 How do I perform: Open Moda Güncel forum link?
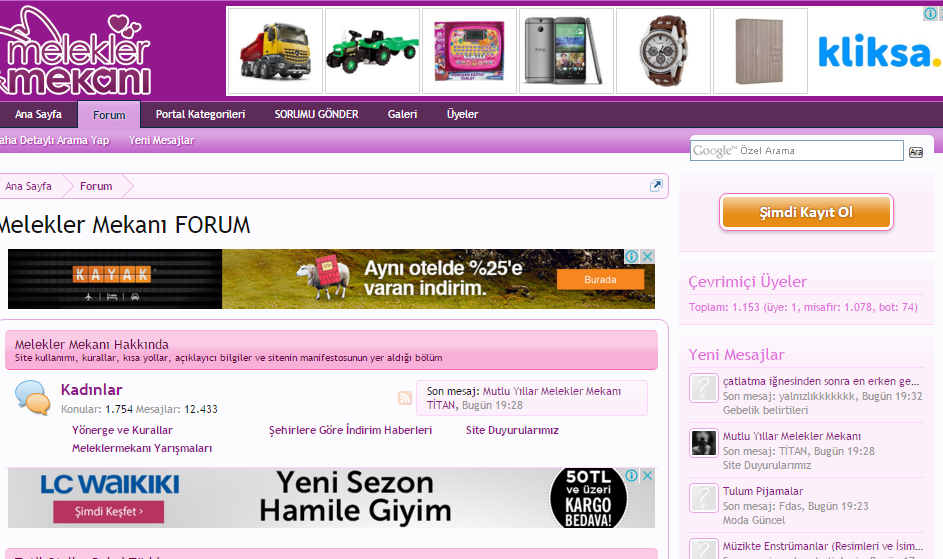click(x=754, y=520)
